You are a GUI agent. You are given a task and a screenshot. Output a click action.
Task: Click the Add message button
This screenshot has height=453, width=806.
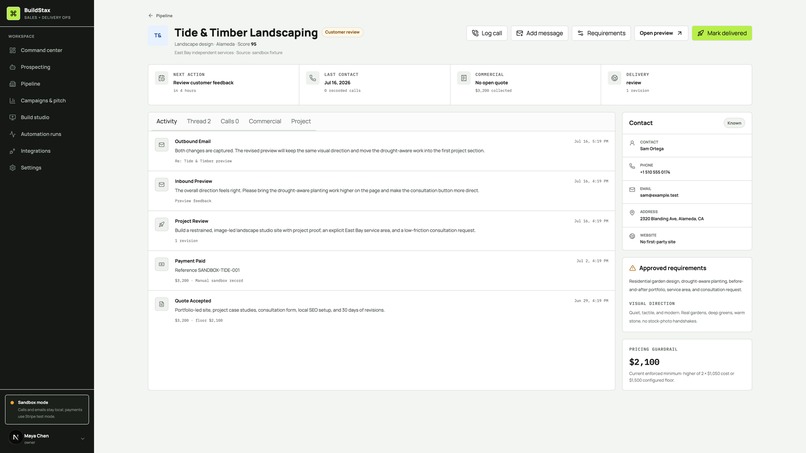(540, 33)
